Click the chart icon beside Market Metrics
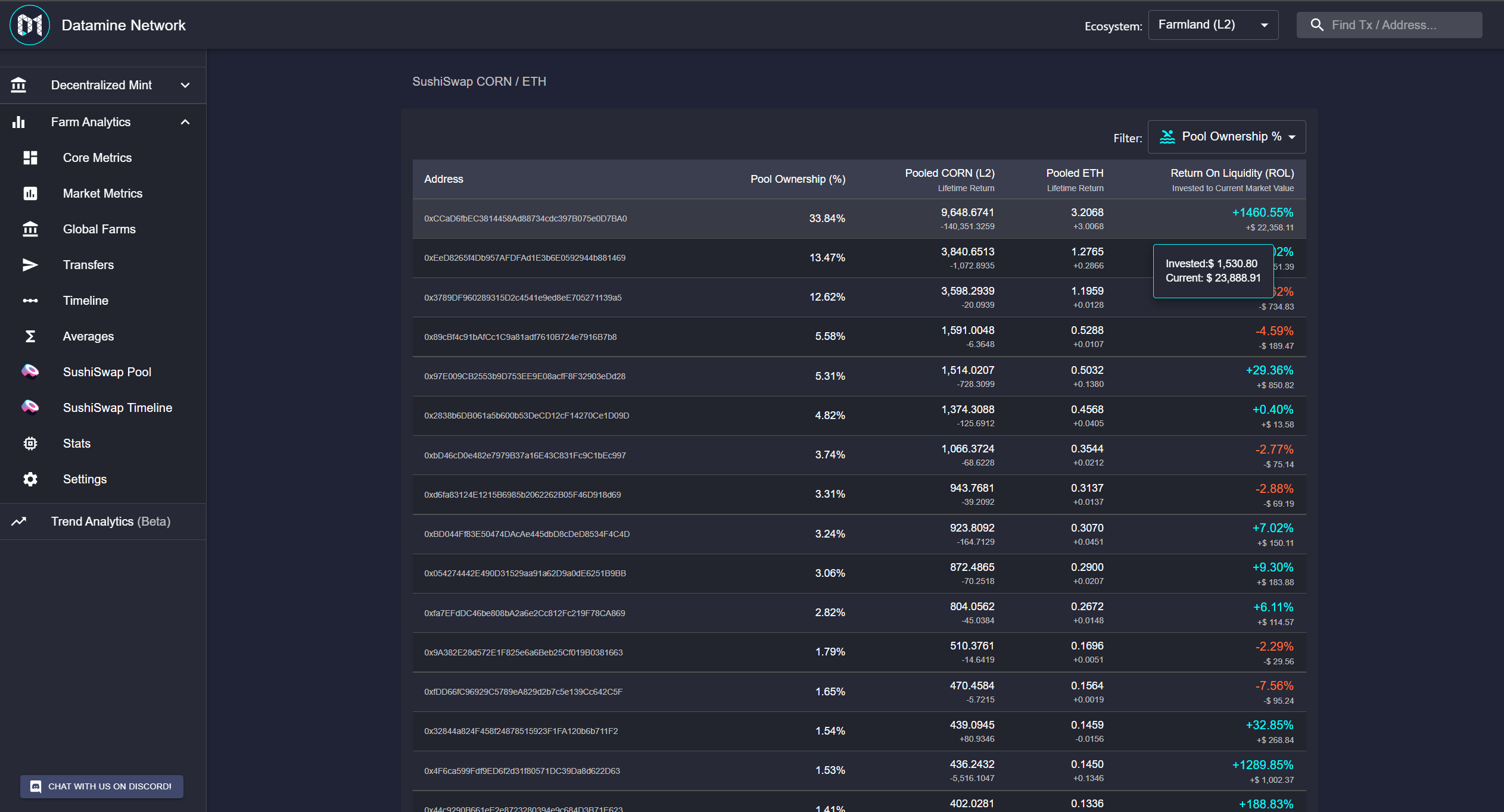 pos(30,193)
